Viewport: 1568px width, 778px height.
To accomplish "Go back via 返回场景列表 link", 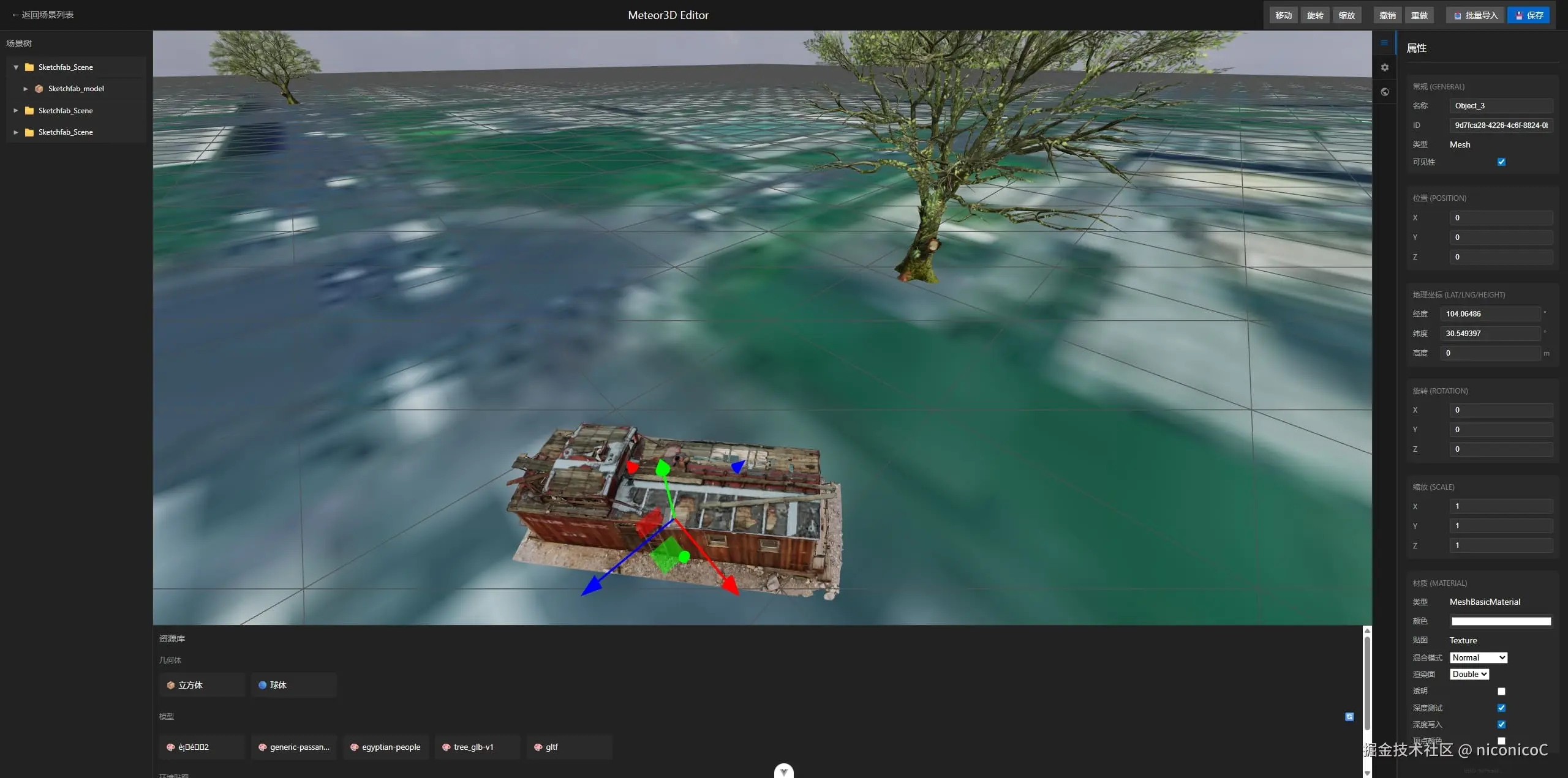I will coord(43,15).
